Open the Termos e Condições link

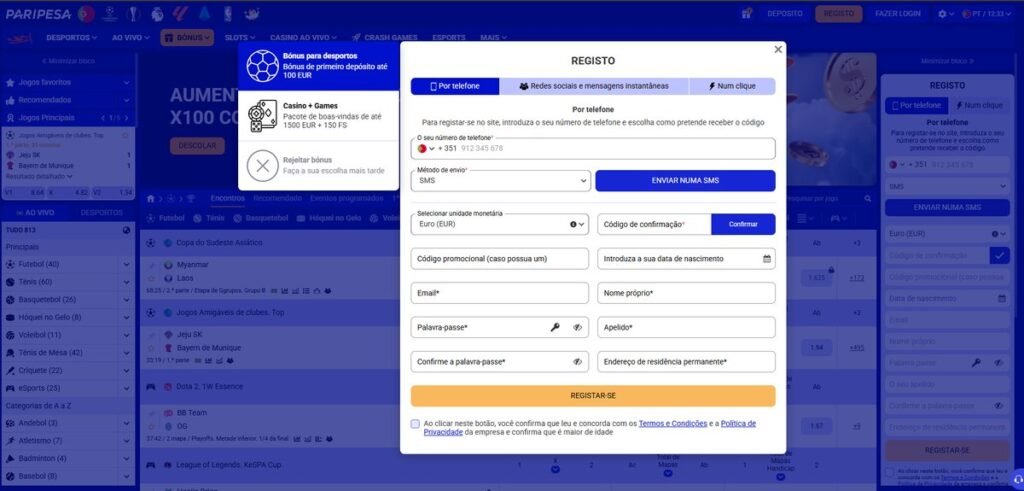673,423
